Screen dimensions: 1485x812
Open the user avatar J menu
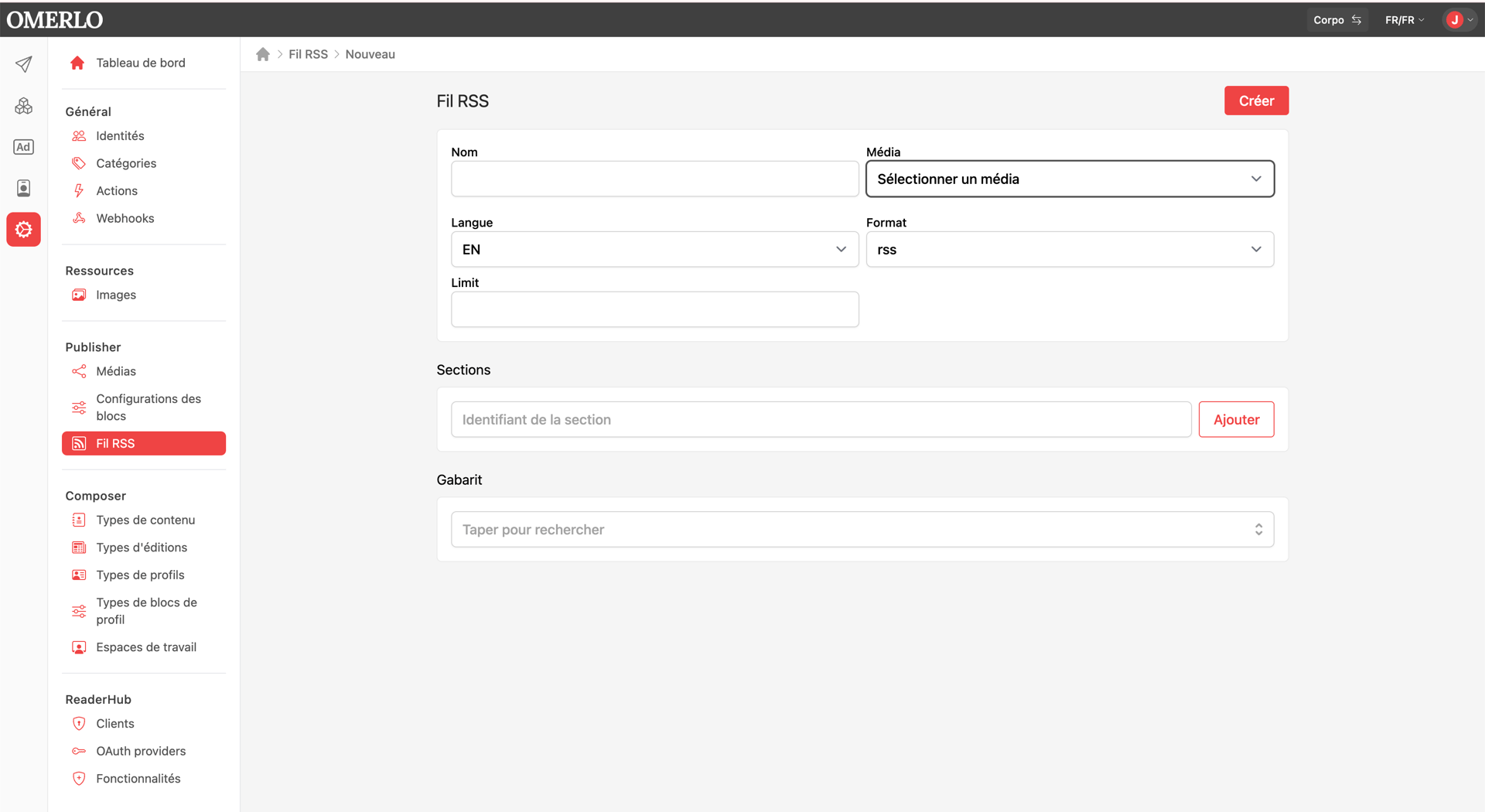pos(1459,20)
